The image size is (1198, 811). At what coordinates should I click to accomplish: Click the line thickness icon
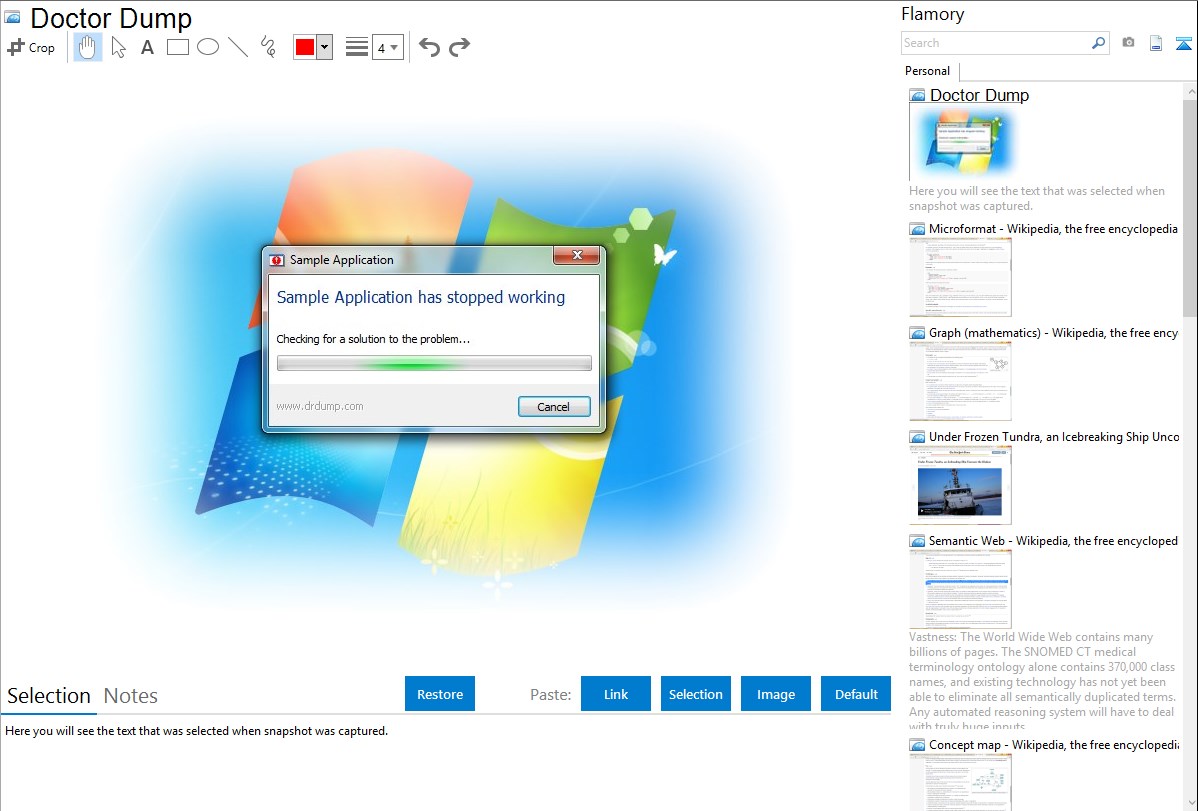pyautogui.click(x=356, y=47)
